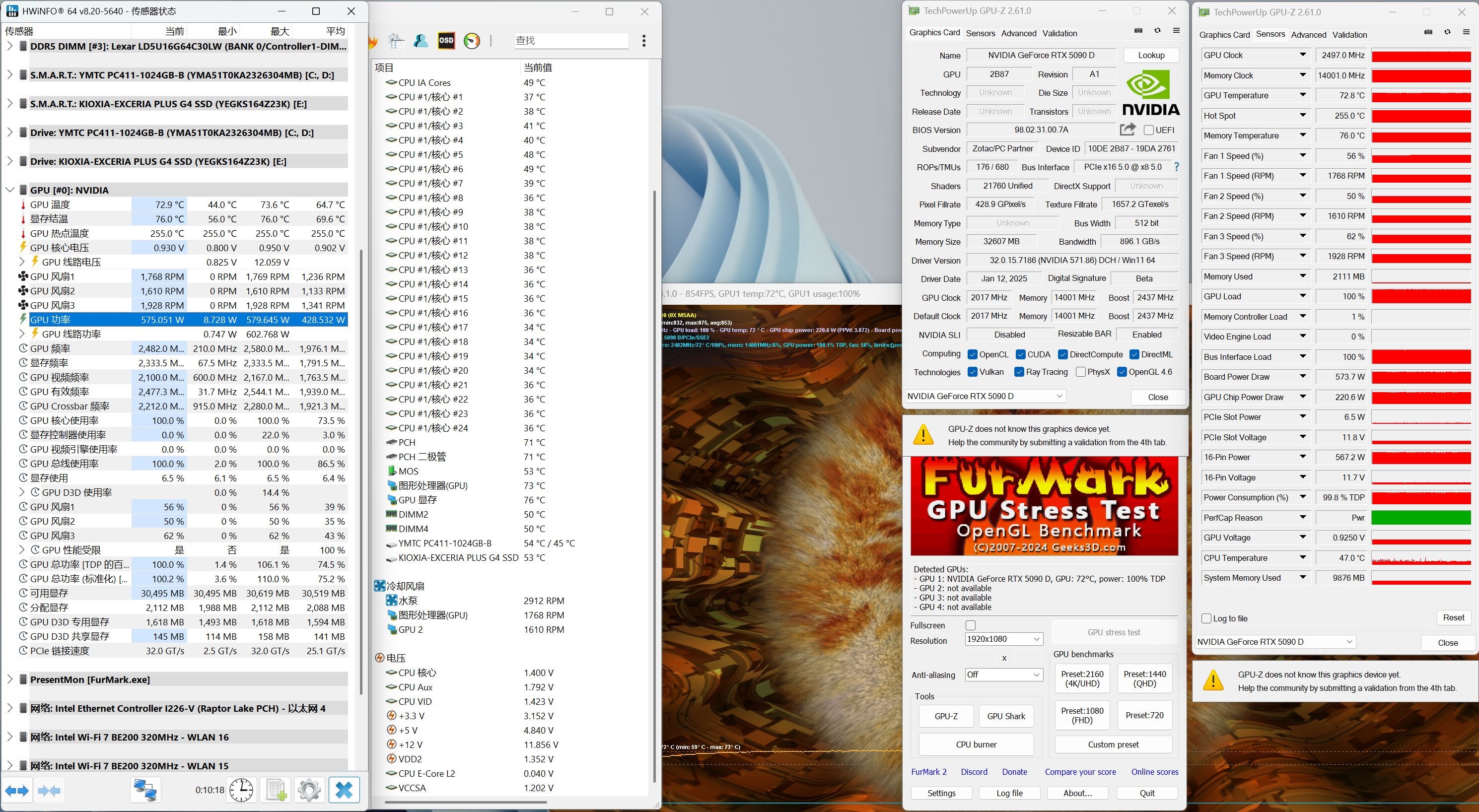The image size is (1479, 812).
Task: Open the Validation tab in right GPU-Z
Action: click(1349, 35)
